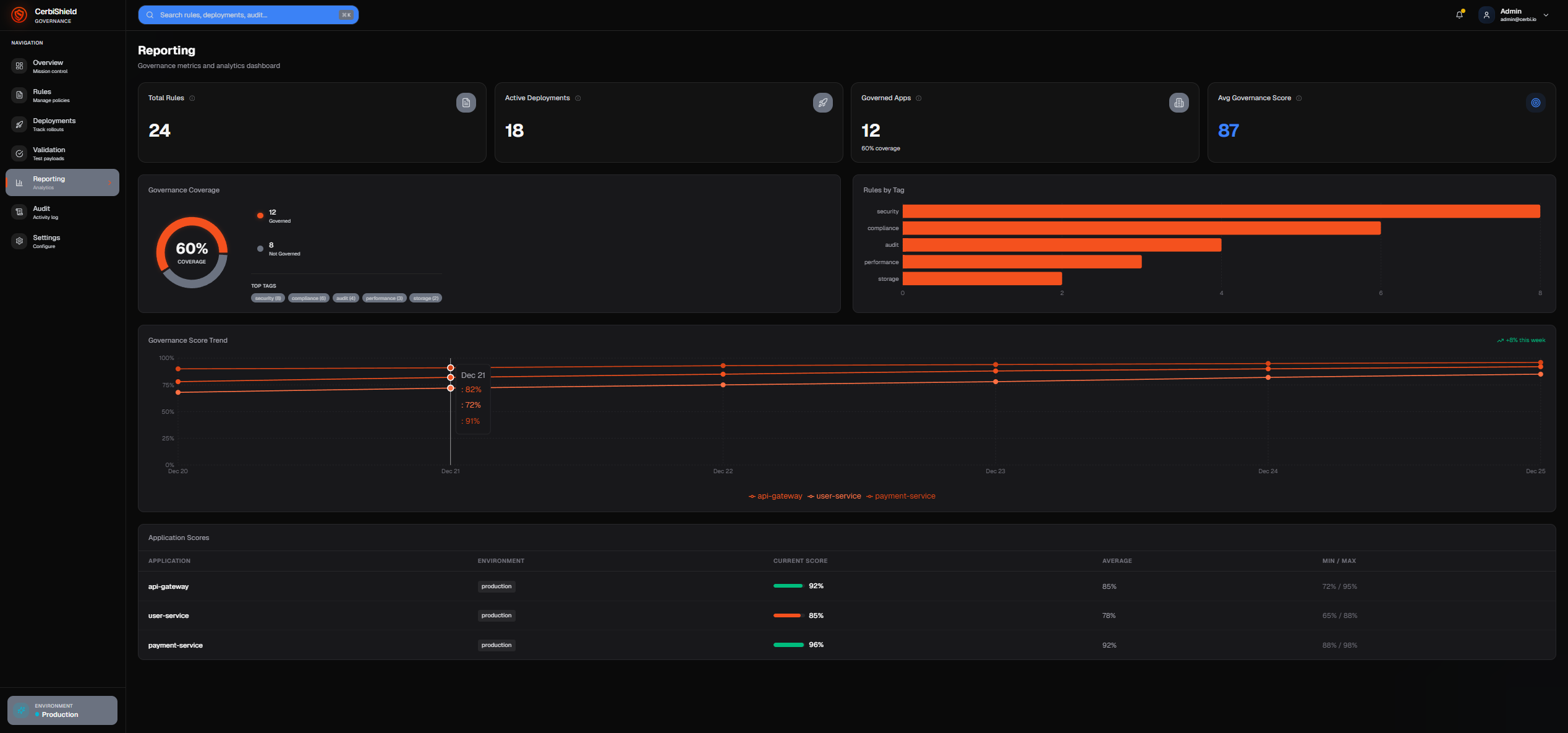
Task: Select the security (8) tag filter
Action: pos(267,298)
